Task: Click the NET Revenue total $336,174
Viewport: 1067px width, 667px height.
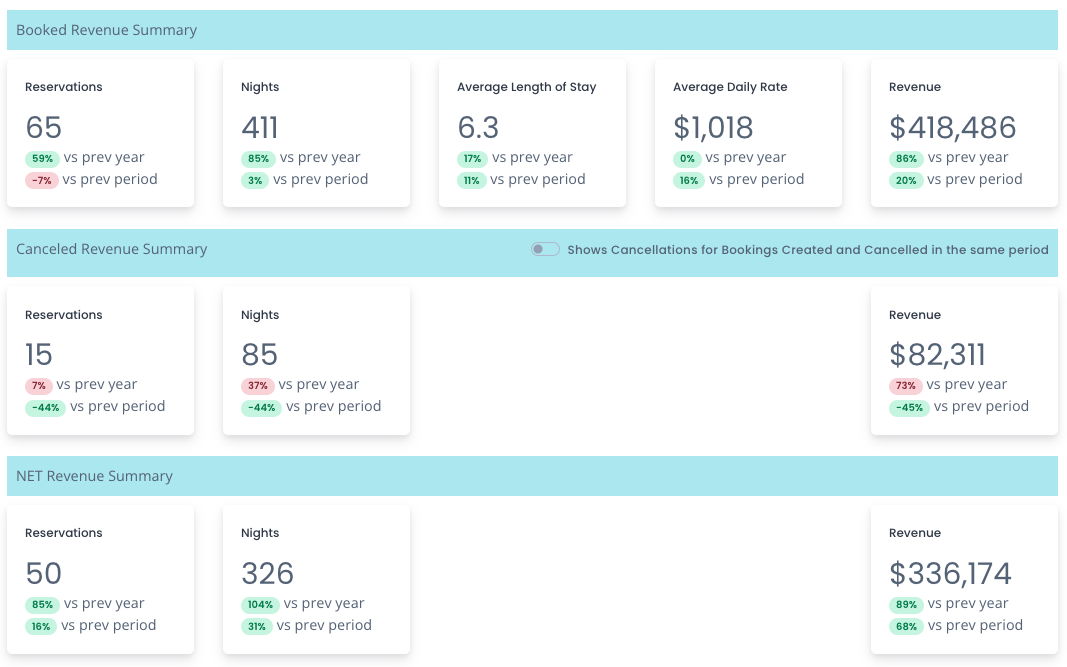Action: click(x=950, y=573)
